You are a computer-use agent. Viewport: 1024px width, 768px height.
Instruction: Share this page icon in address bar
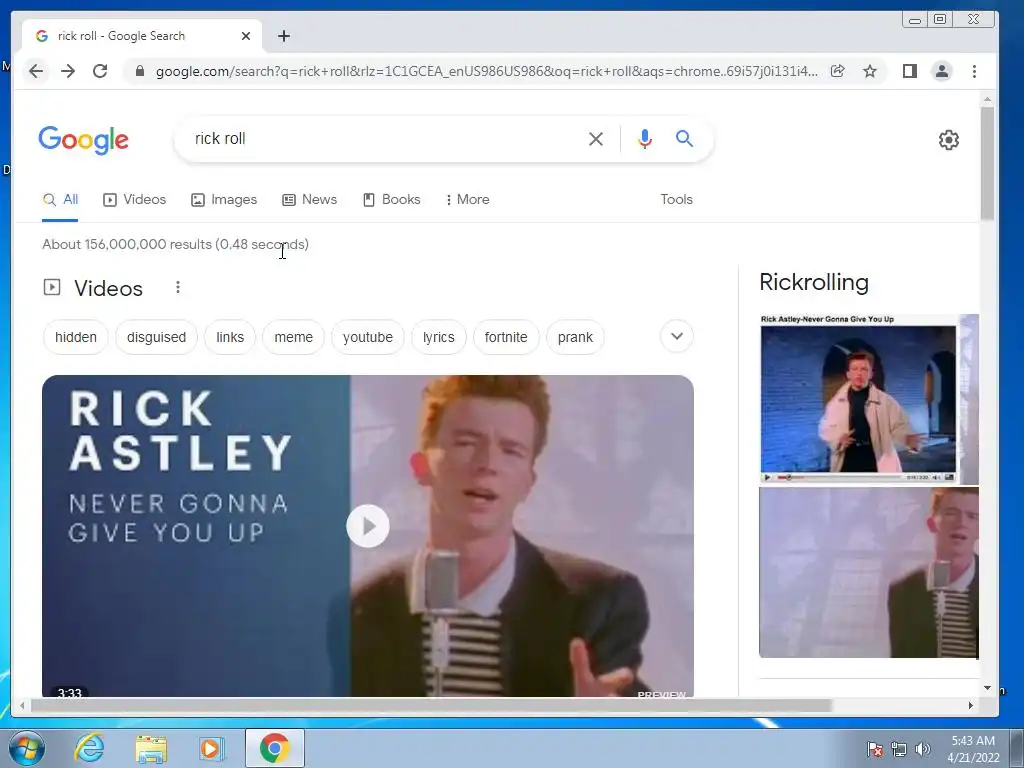[x=837, y=71]
